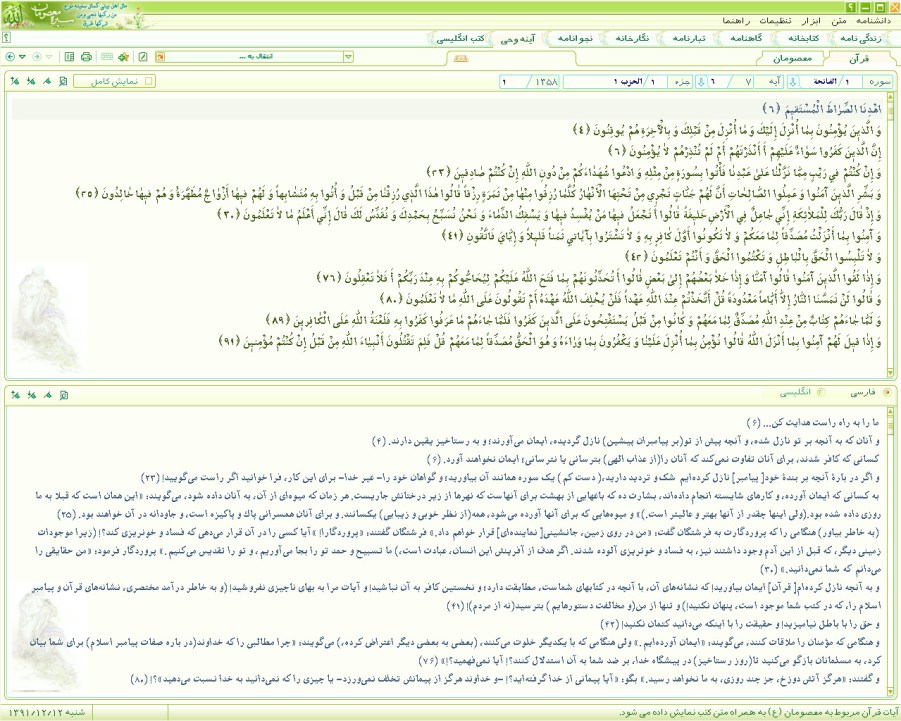
Task: Open the back history dropdown arrow
Action: tap(22, 57)
